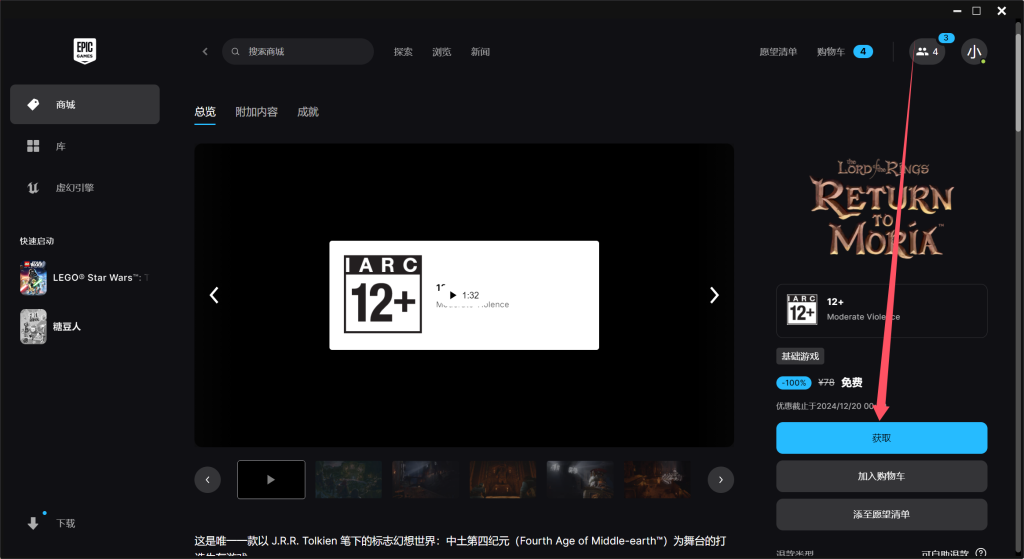The image size is (1024, 559).
Task: Close the Epic Games Launcher window
Action: (1002, 11)
